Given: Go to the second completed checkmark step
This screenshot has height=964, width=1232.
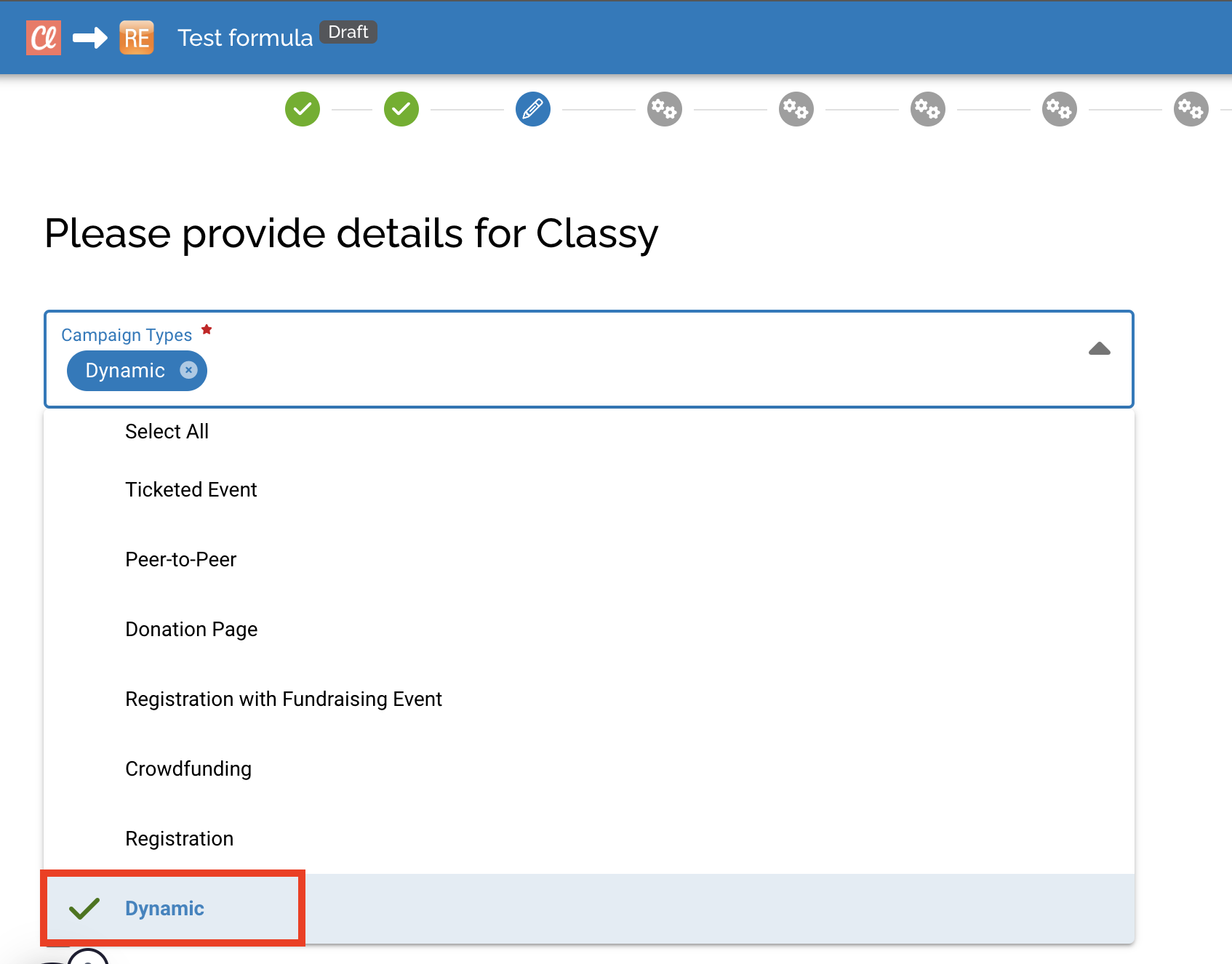Looking at the screenshot, I should click(x=401, y=110).
